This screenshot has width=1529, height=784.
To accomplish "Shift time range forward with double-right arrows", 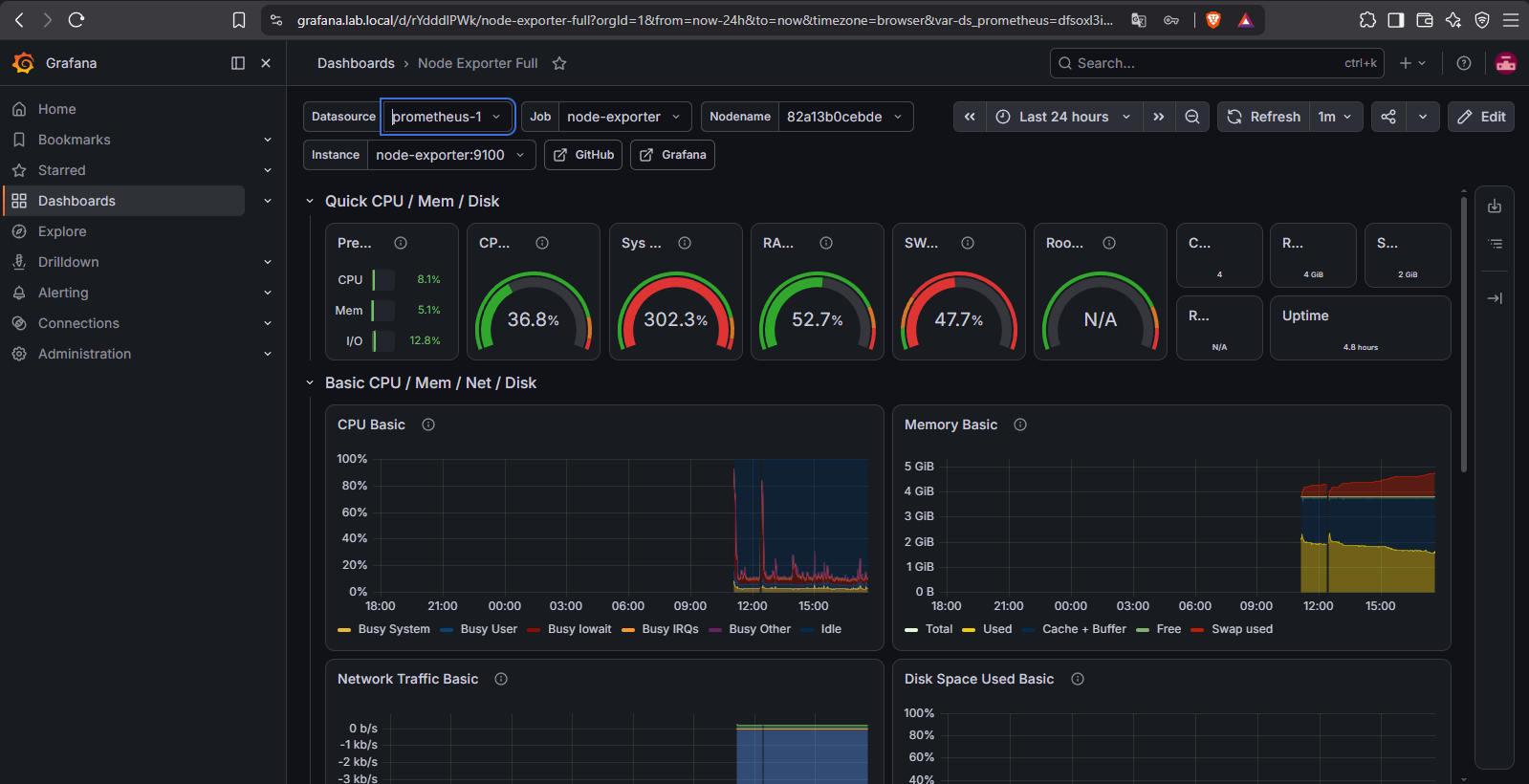I will tap(1158, 117).
